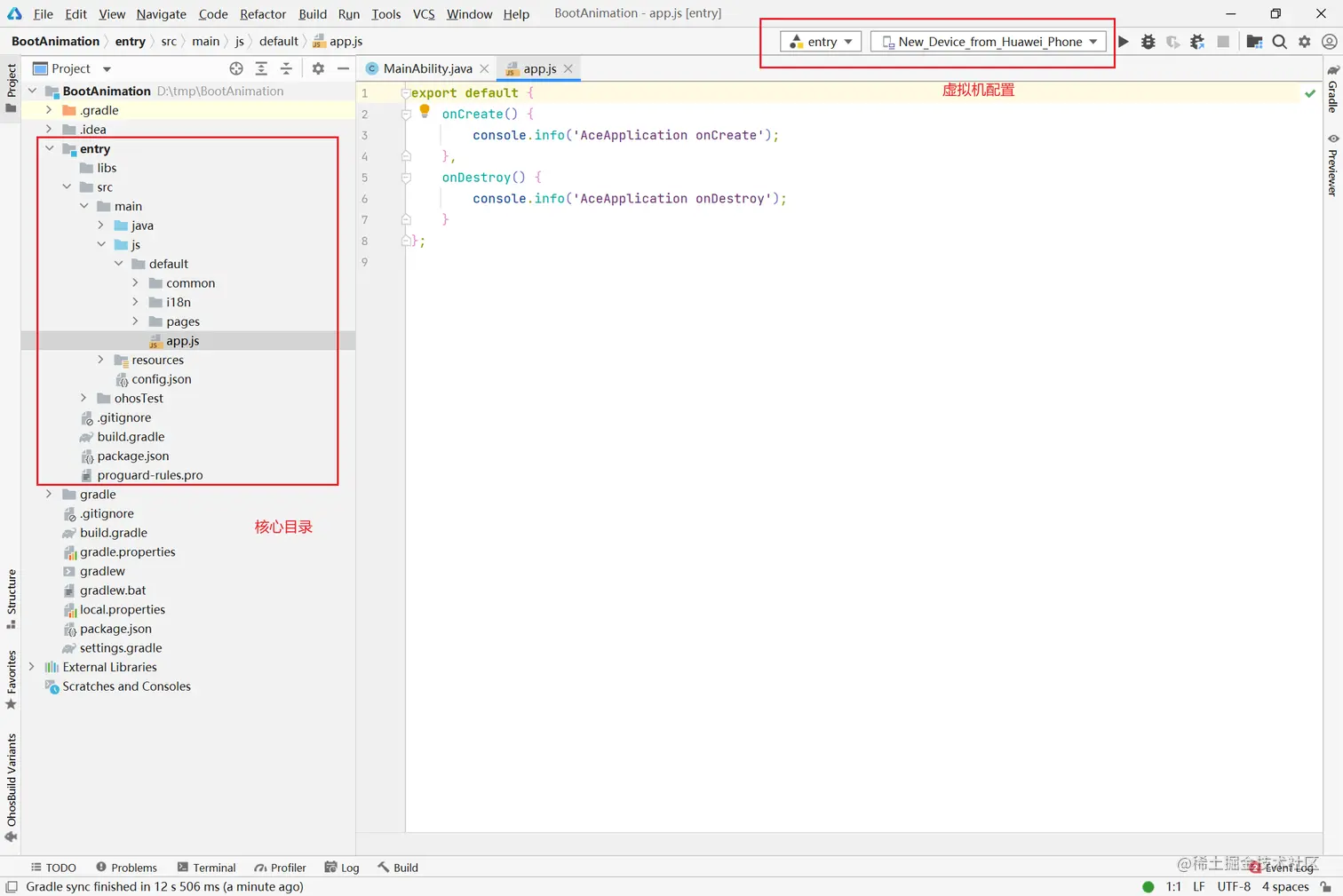Open the VCS menu

424,14
